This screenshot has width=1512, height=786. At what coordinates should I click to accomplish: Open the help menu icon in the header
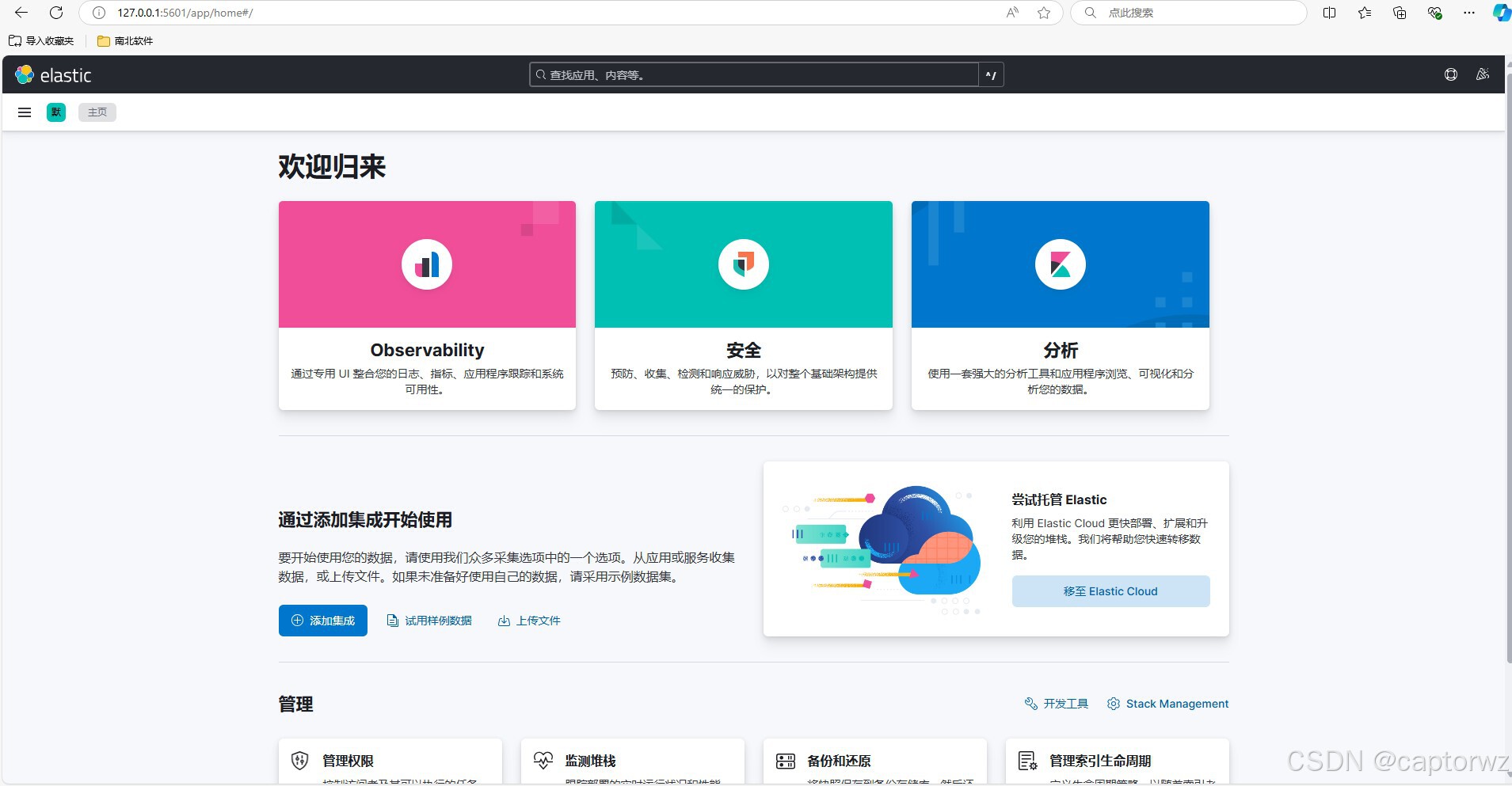pyautogui.click(x=1451, y=74)
